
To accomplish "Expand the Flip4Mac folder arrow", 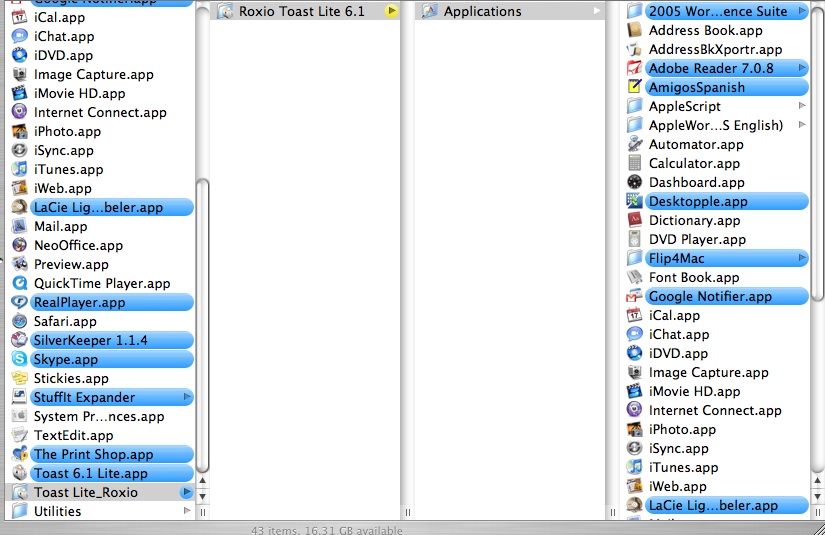I will [802, 258].
